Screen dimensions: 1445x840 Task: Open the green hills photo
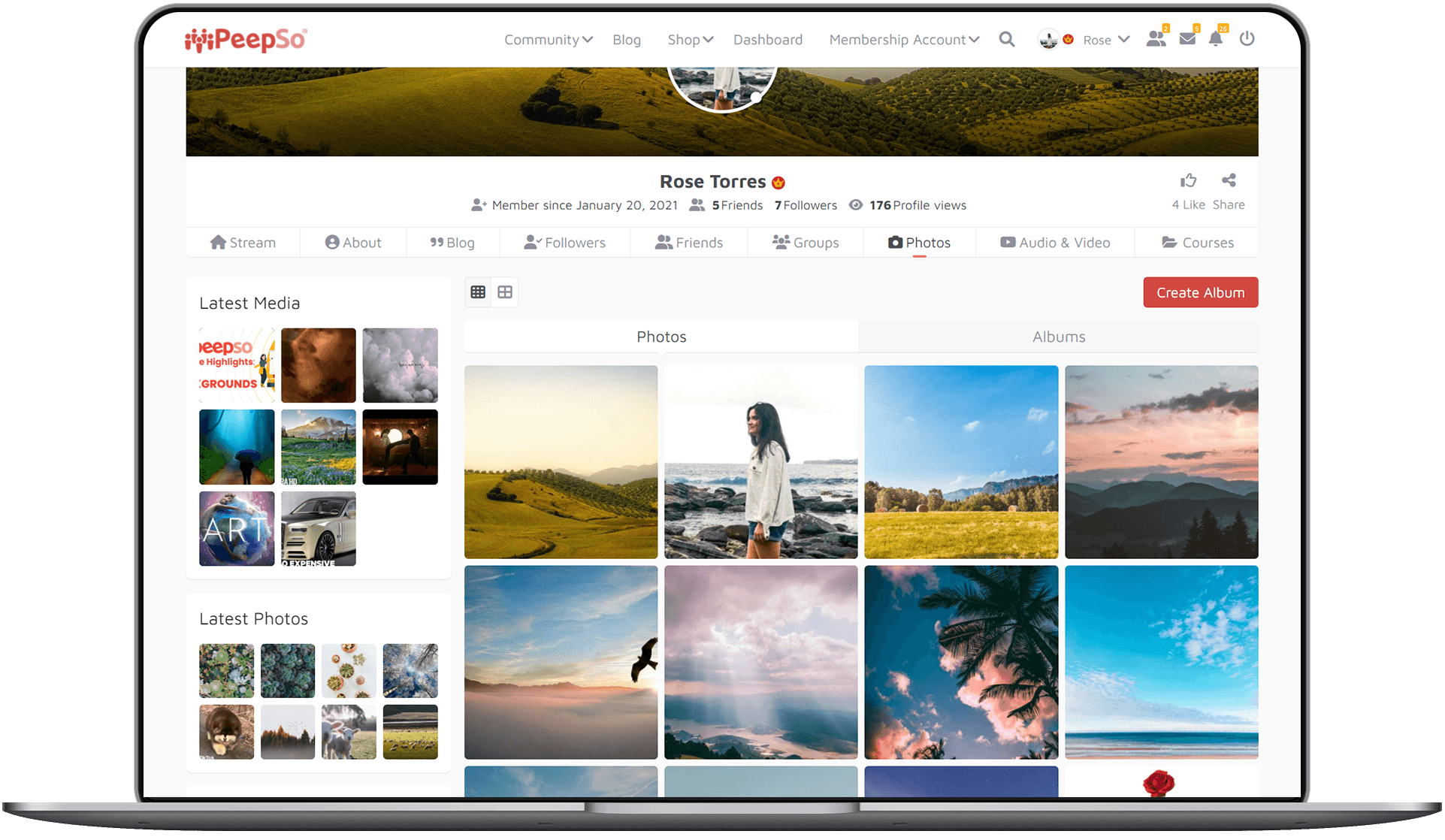pos(561,462)
